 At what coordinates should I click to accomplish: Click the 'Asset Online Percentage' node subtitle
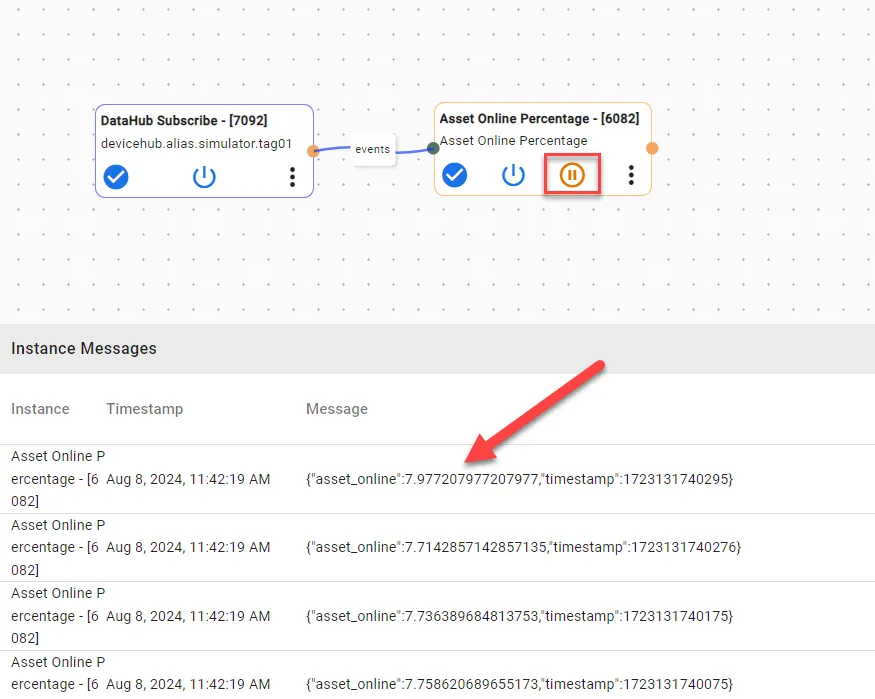coord(513,141)
